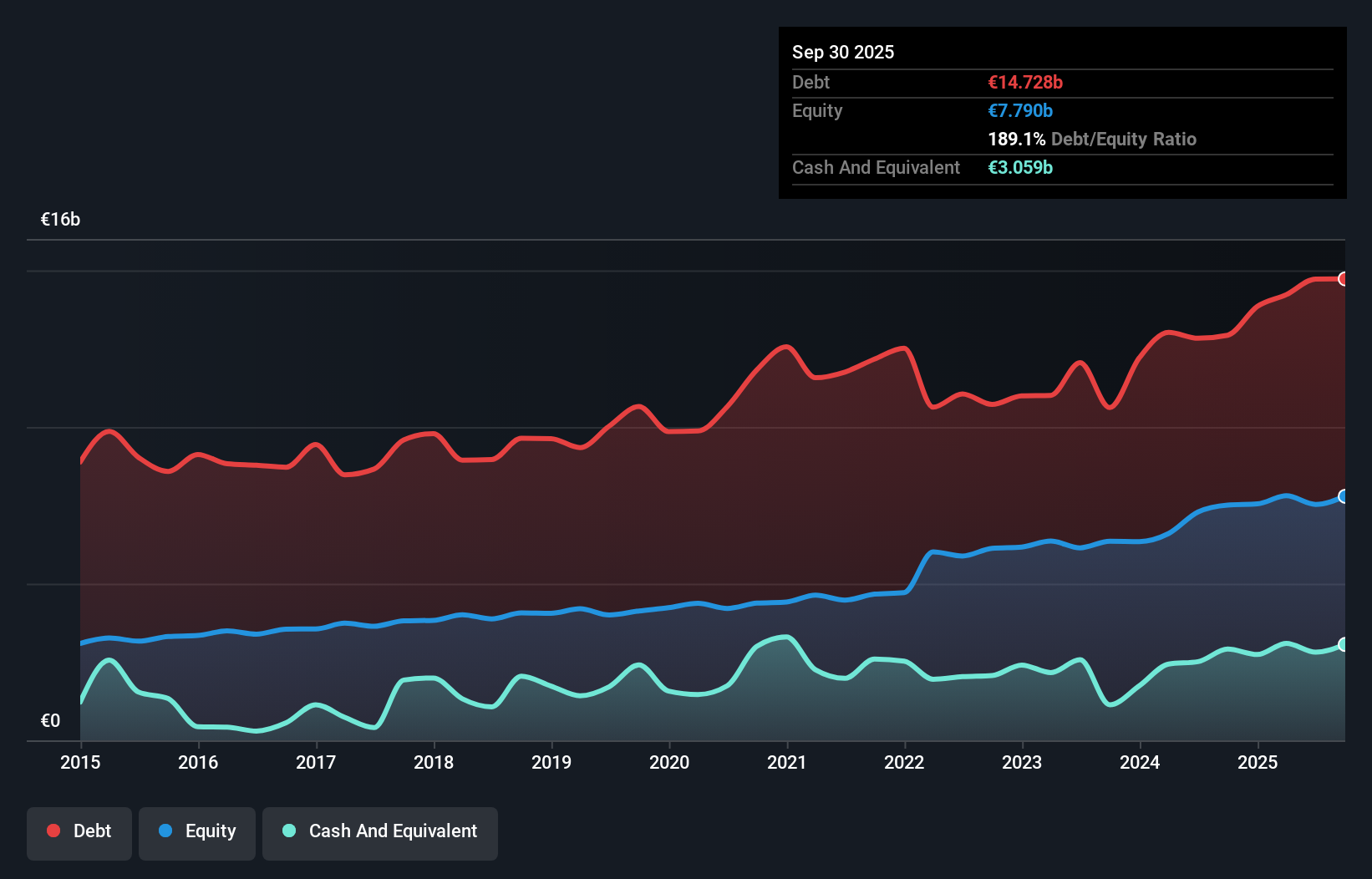Click the red Debt legend dot

tap(53, 831)
